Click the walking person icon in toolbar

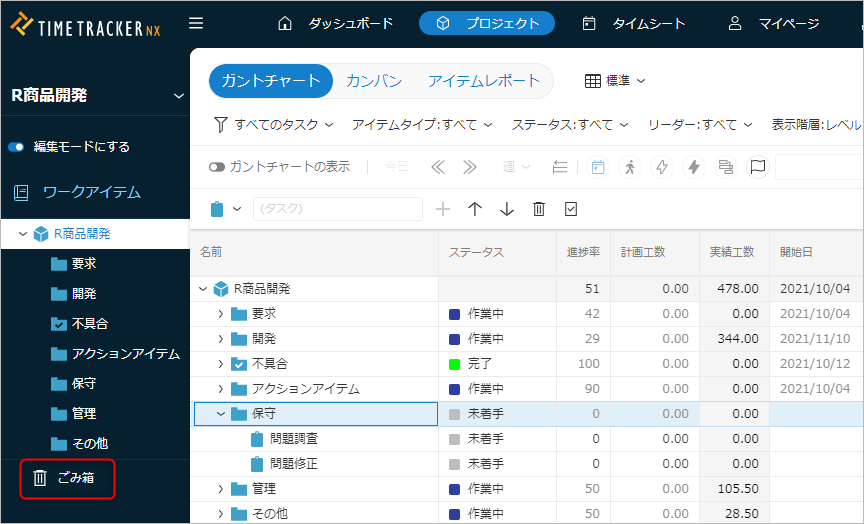pos(629,167)
